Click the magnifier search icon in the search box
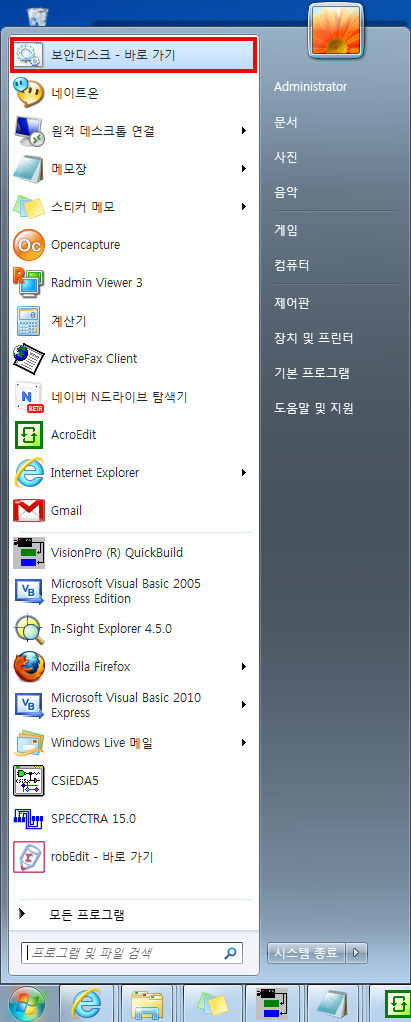 [x=230, y=953]
